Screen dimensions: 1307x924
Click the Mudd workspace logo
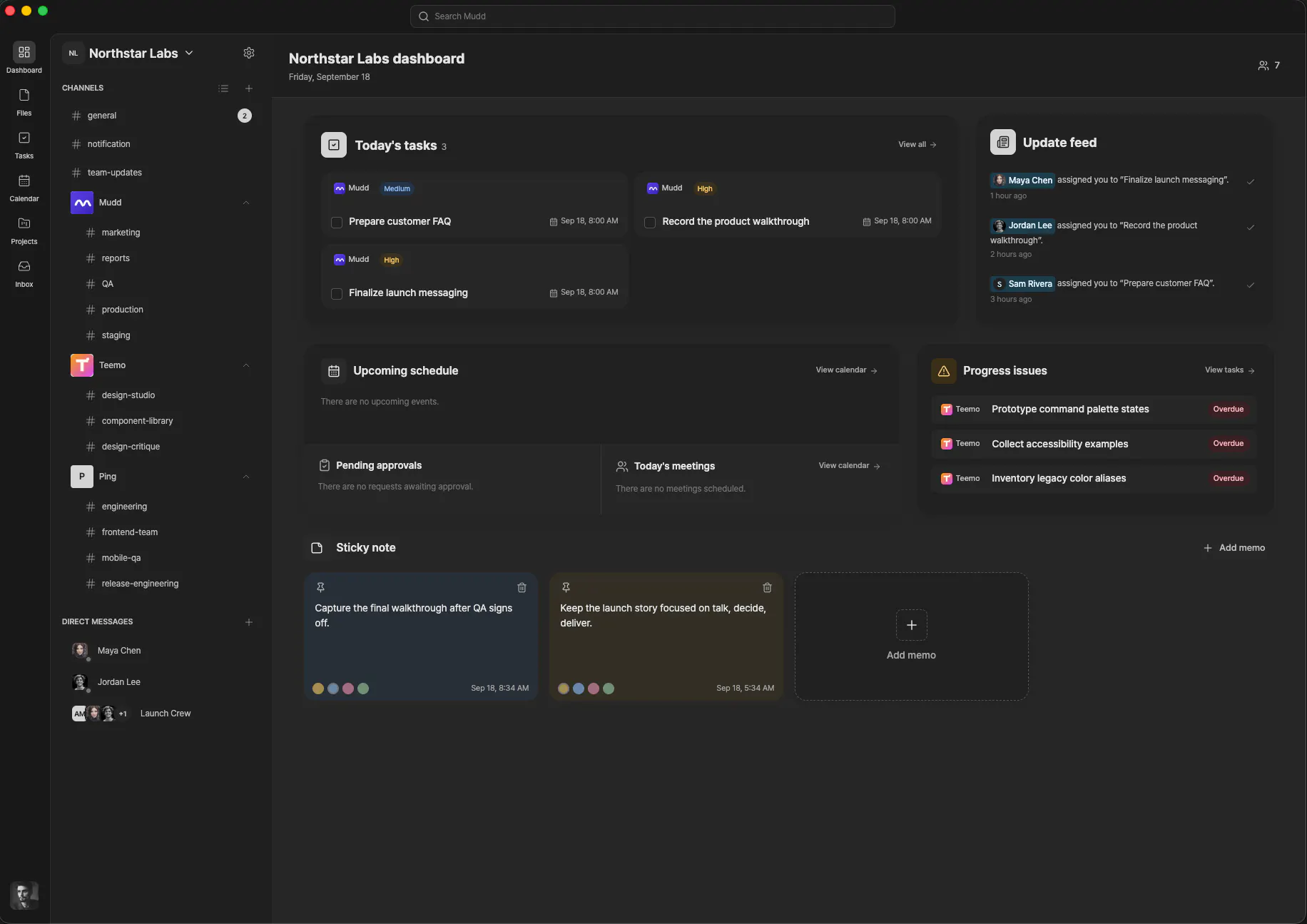coord(82,203)
